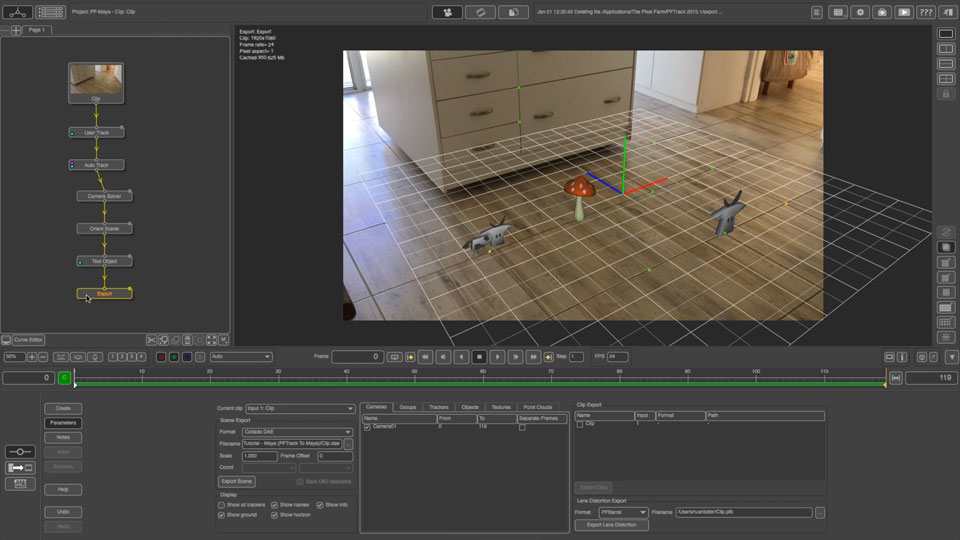Click the Undo button

point(63,511)
